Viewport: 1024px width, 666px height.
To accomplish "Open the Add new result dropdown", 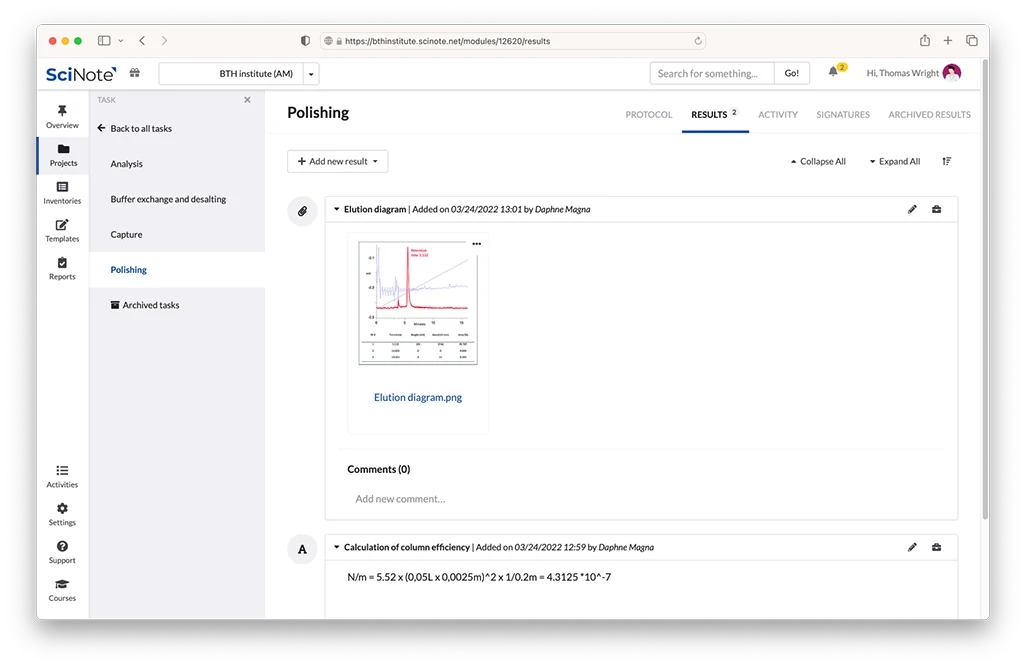I will pos(337,161).
